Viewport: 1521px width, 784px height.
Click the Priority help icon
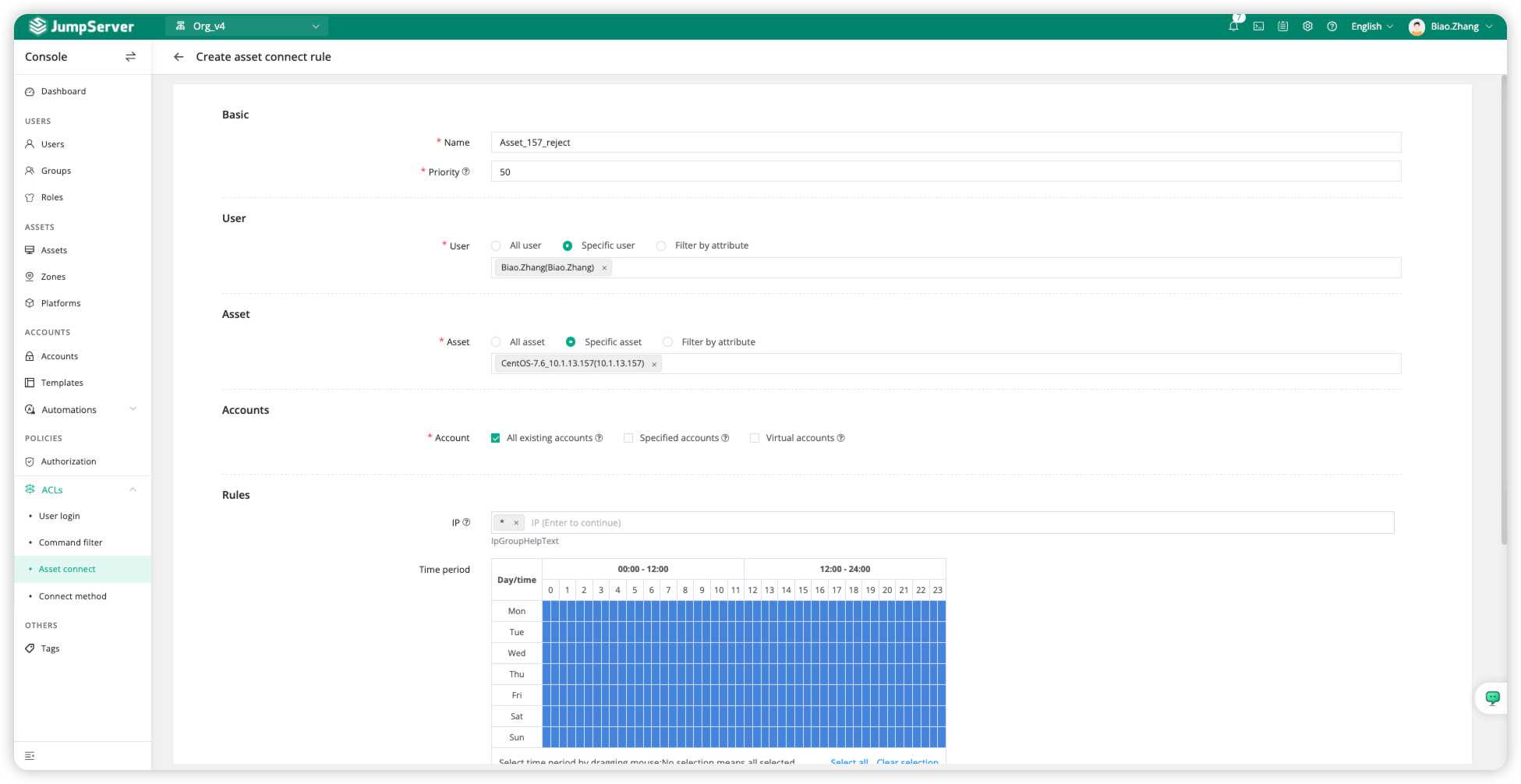466,171
